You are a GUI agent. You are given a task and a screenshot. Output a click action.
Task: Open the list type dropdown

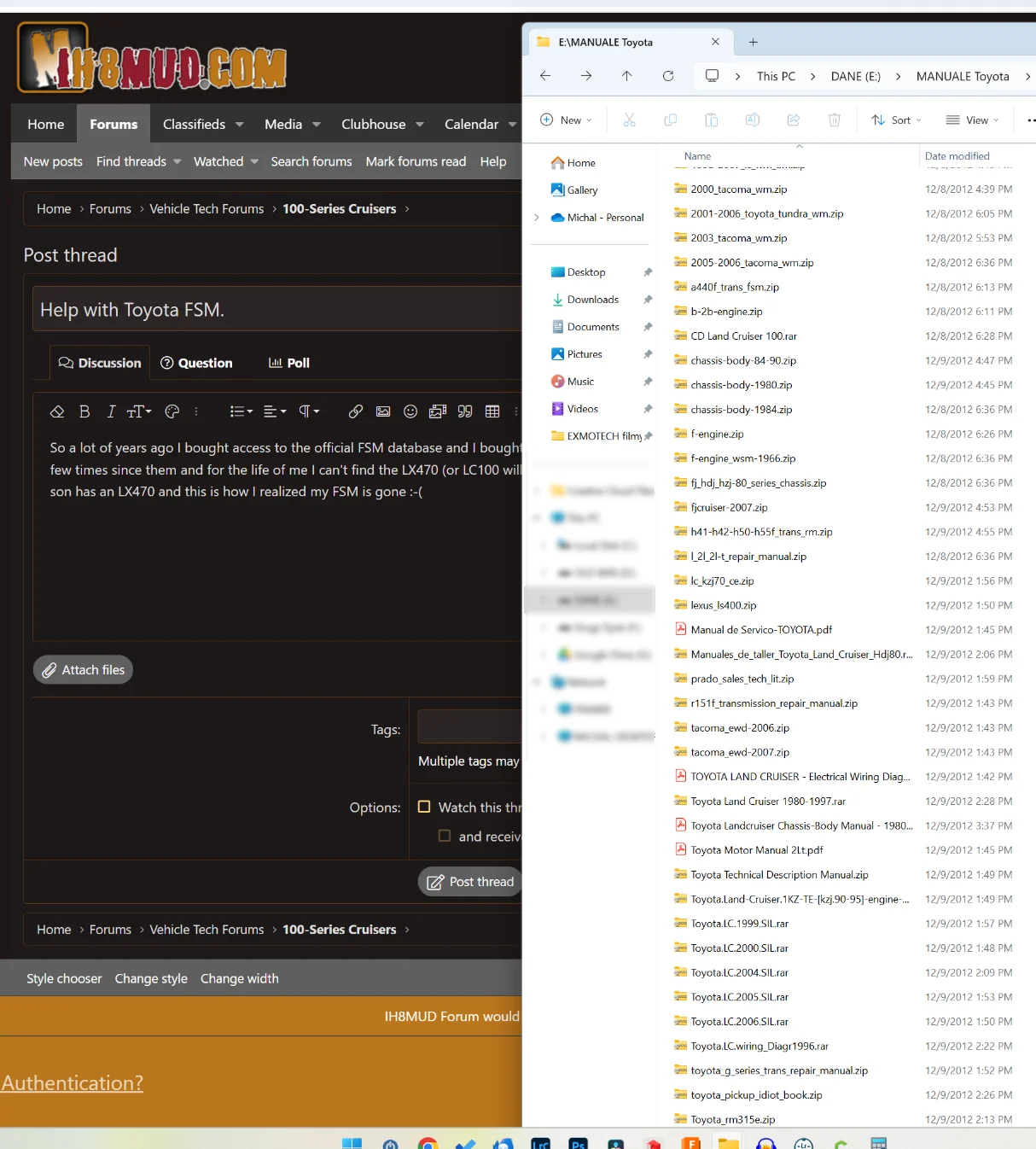pyautogui.click(x=242, y=411)
